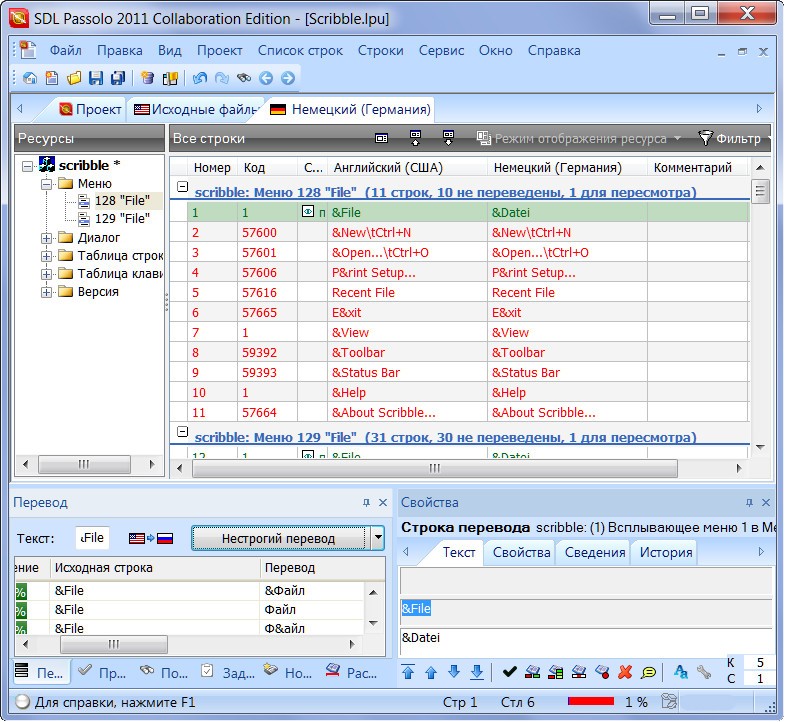Go to the previous string with the up arrow
785x722 pixels.
[431, 672]
